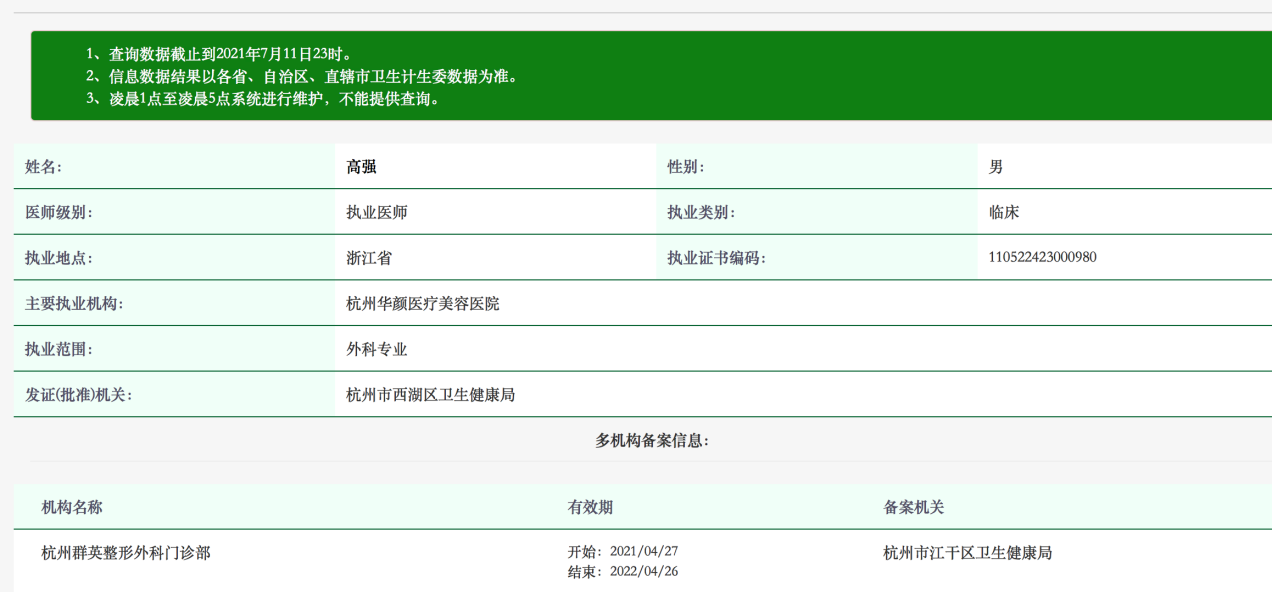The image size is (1272, 592).
Task: Click the 临床 practice category value
Action: tap(1004, 212)
